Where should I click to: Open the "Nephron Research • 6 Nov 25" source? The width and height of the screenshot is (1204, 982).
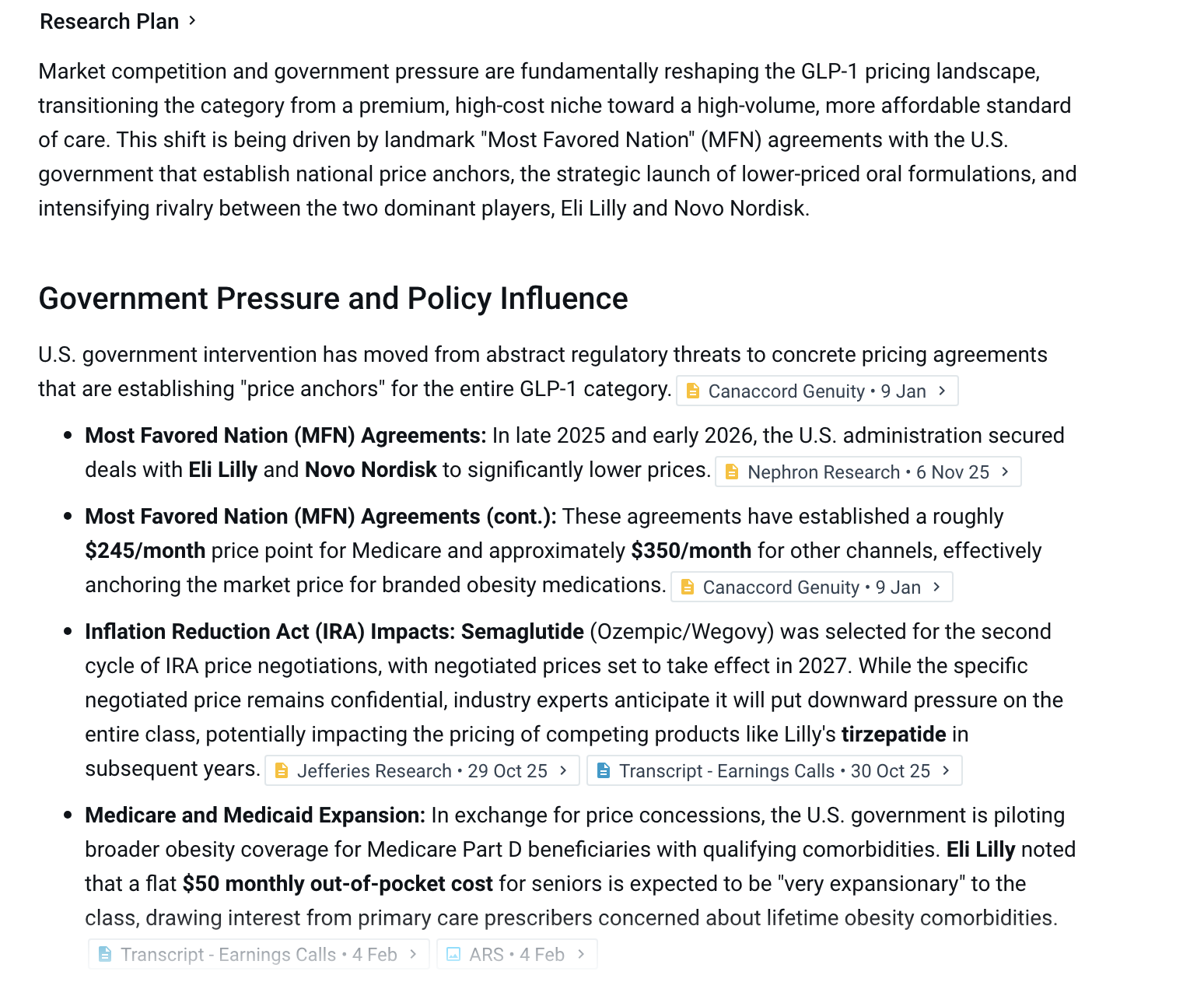[868, 472]
